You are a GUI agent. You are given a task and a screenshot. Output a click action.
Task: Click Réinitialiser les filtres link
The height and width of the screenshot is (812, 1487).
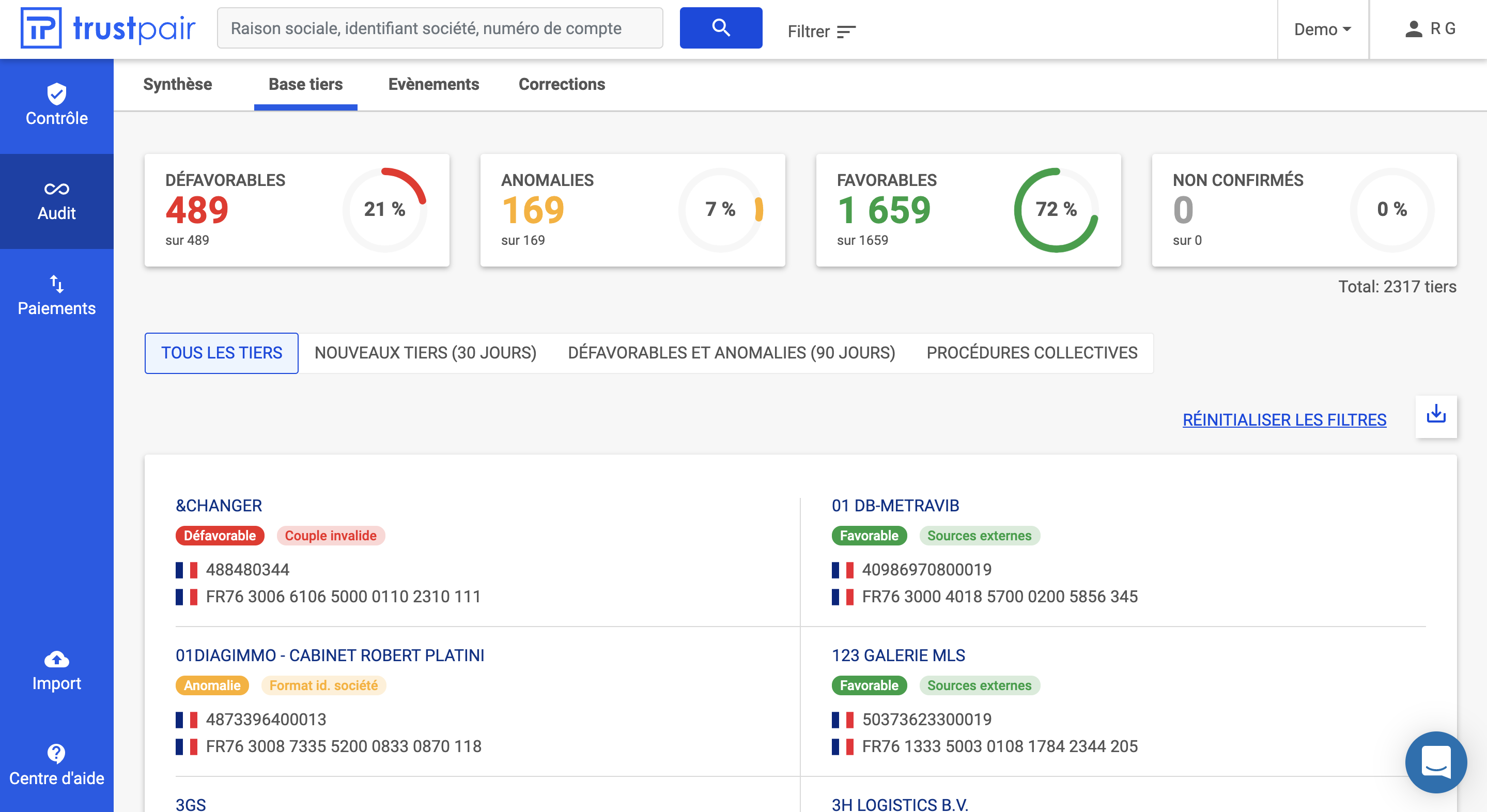pos(1284,419)
